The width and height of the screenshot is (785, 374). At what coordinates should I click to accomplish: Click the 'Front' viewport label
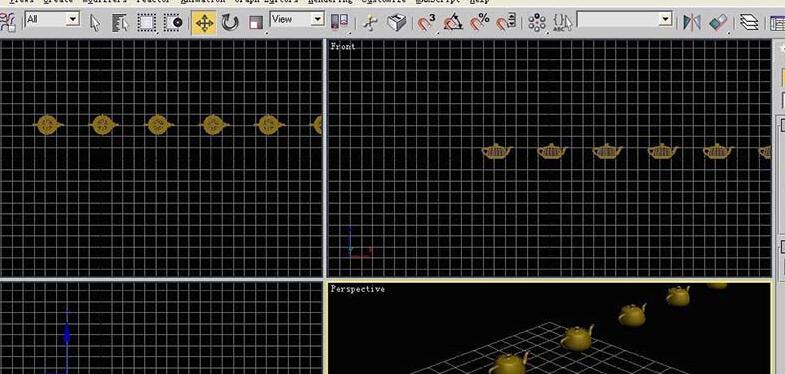pos(343,47)
